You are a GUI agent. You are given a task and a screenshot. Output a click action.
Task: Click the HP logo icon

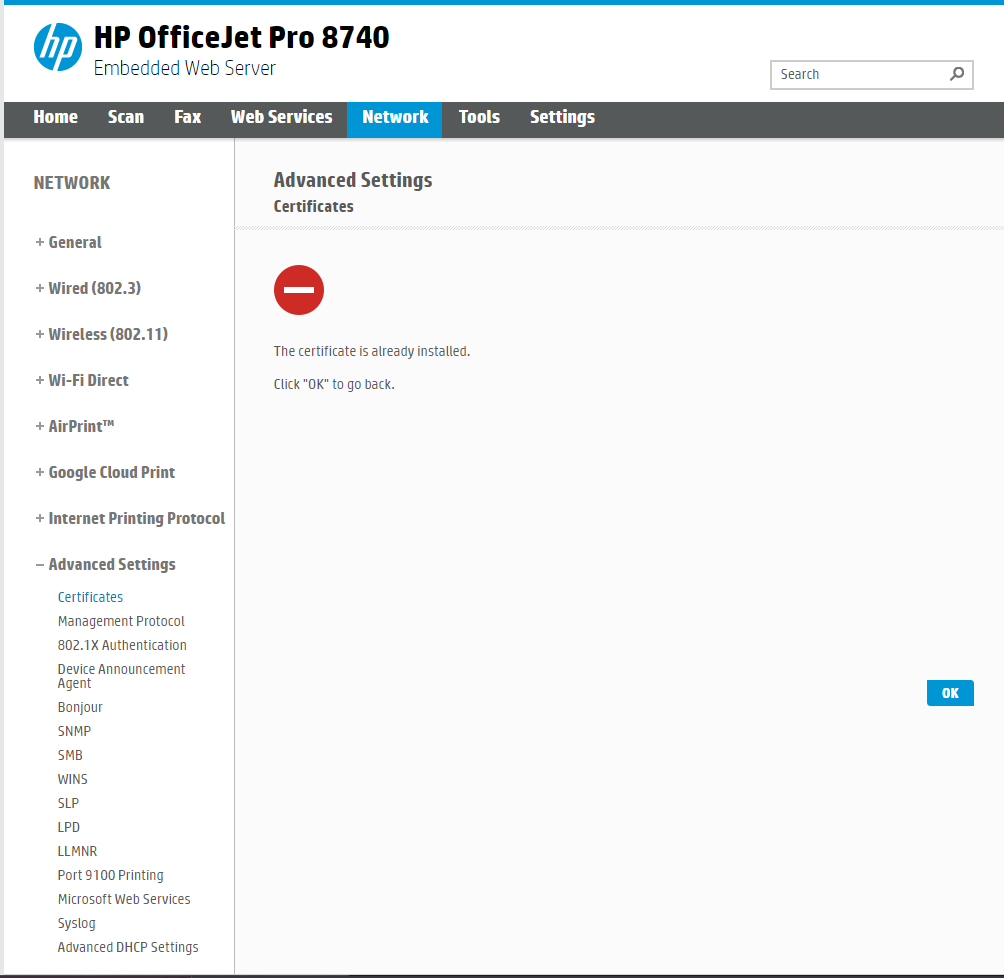click(x=58, y=47)
